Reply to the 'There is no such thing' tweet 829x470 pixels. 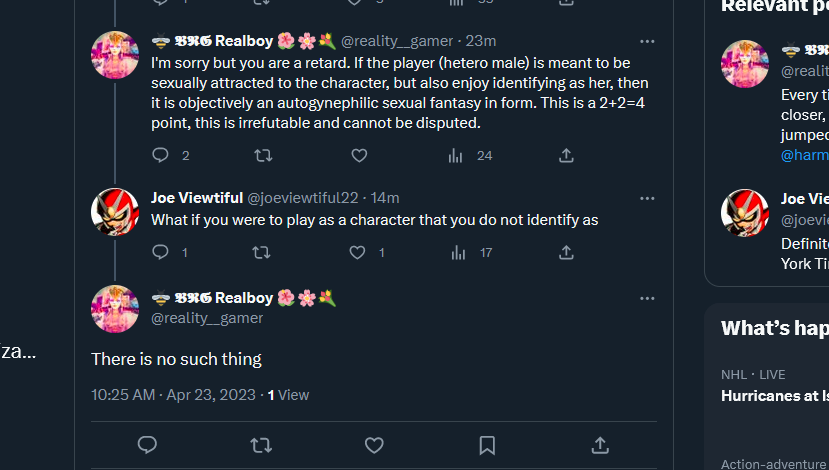coord(147,445)
